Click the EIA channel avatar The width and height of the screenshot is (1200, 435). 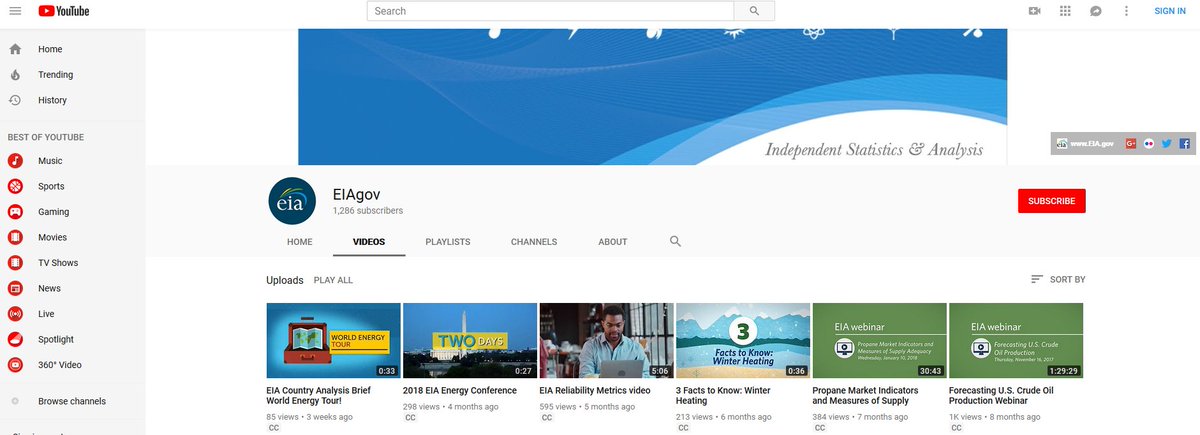click(292, 202)
